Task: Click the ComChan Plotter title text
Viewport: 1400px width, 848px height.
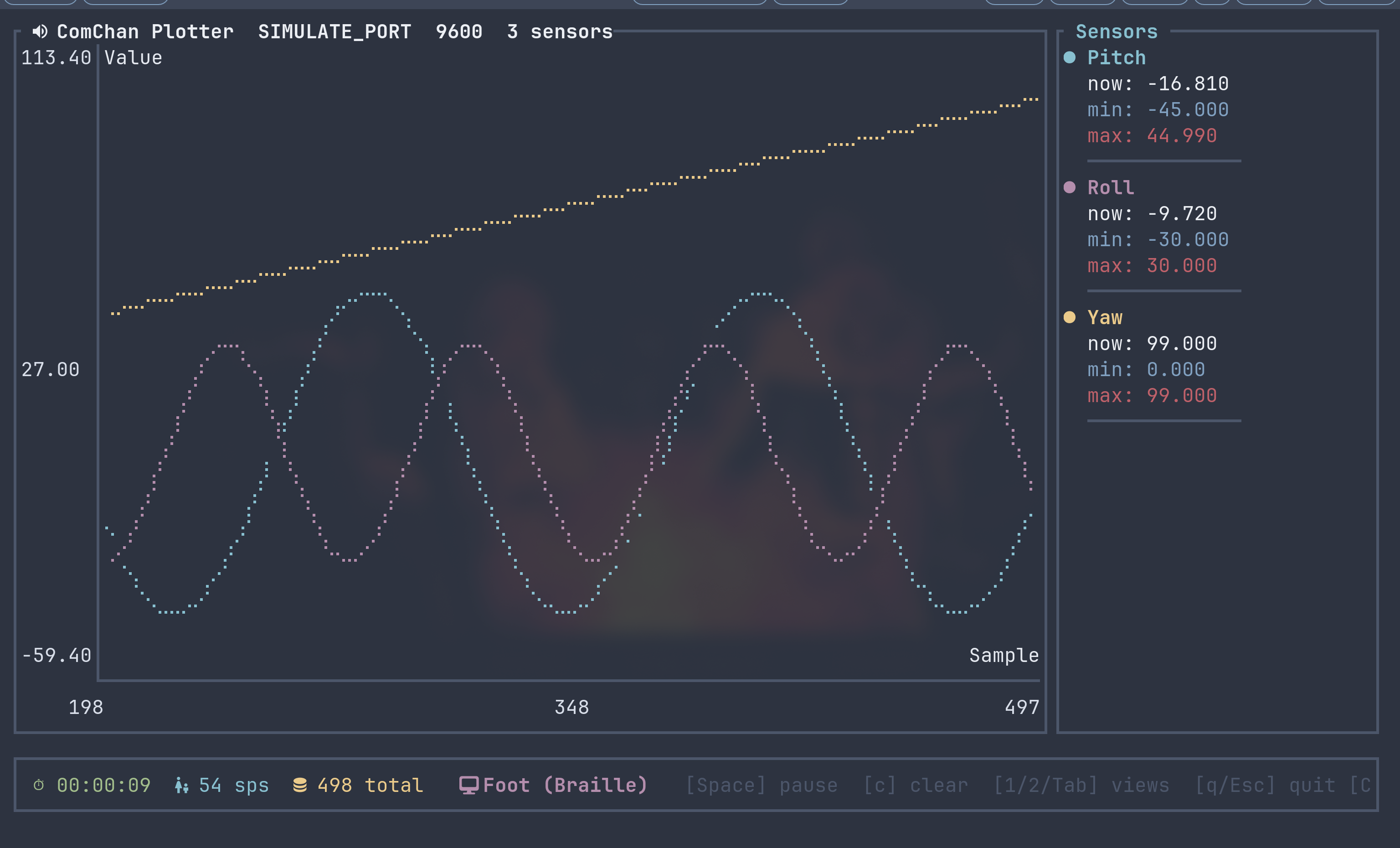Action: (145, 31)
